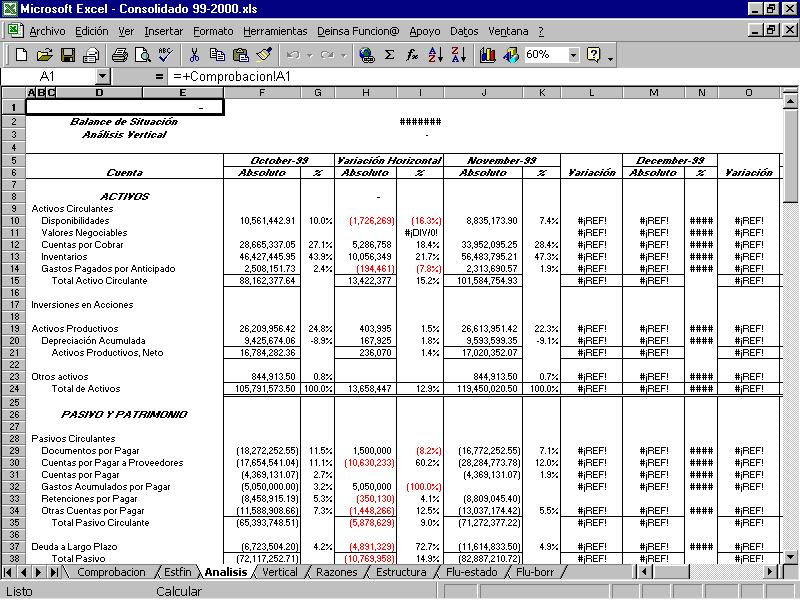Cut selection using the scissors icon
Image resolution: width=800 pixels, height=600 pixels.
pyautogui.click(x=194, y=55)
